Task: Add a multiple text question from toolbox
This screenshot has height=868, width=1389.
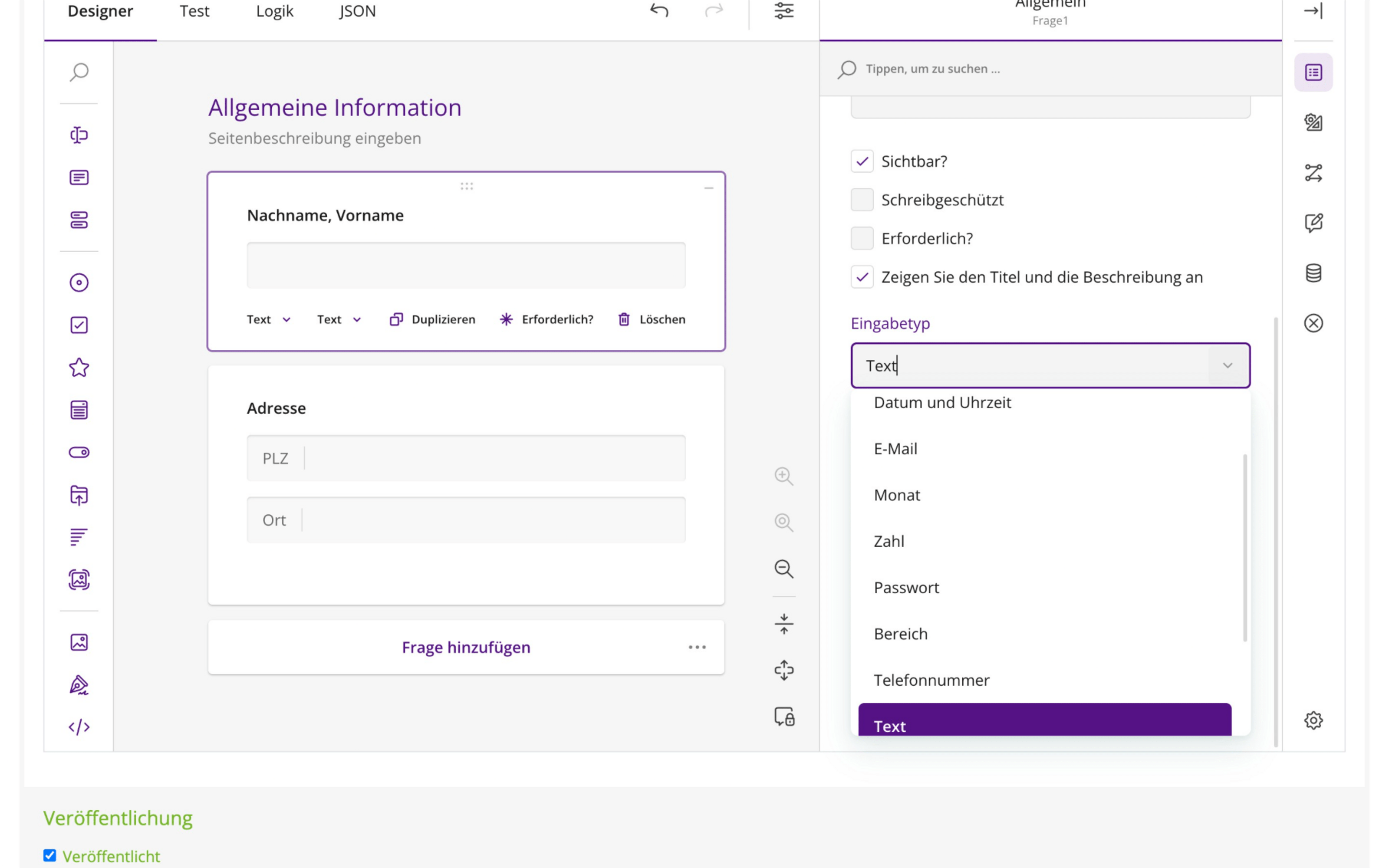Action: (x=79, y=220)
